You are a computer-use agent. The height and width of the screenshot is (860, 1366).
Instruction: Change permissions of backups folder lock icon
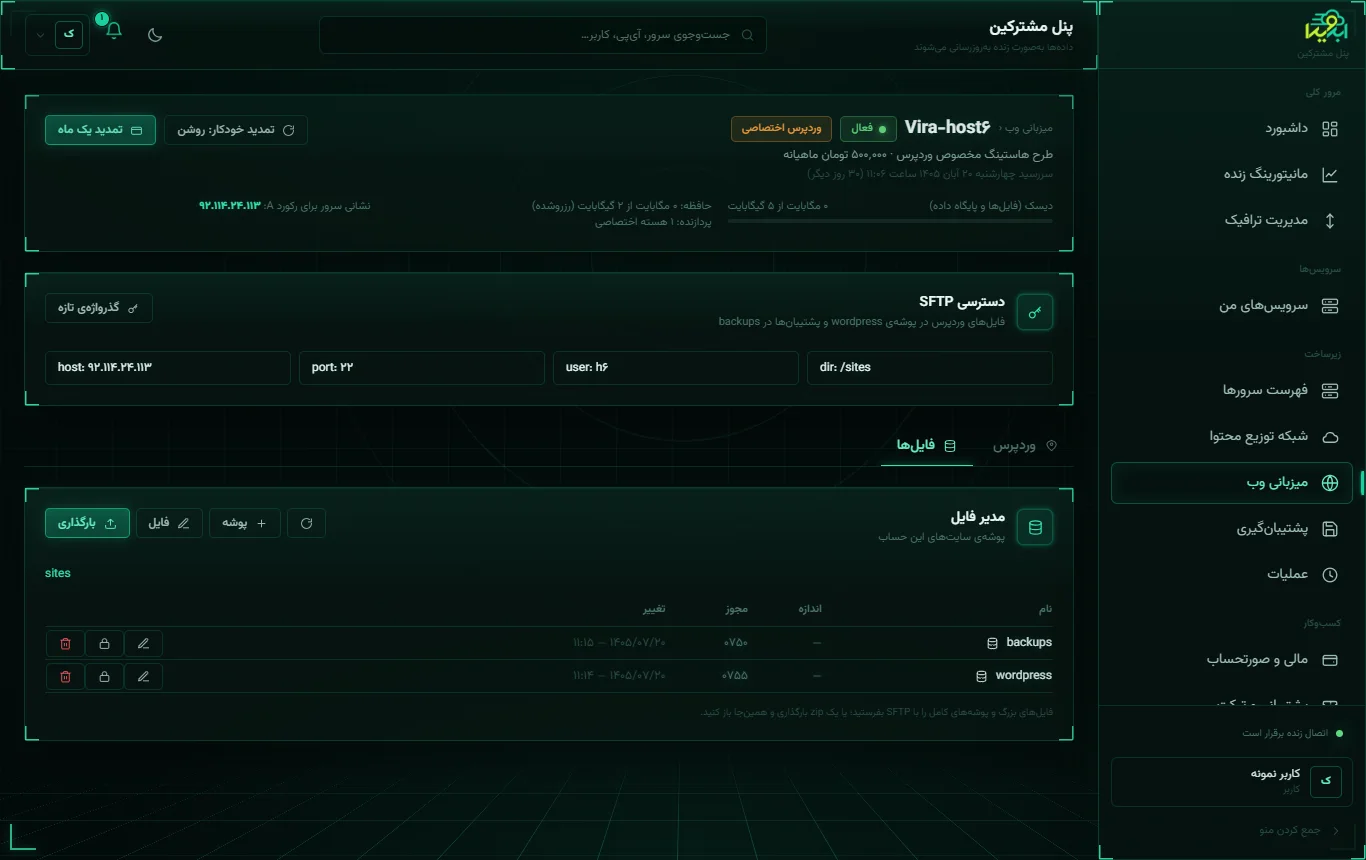pyautogui.click(x=105, y=644)
